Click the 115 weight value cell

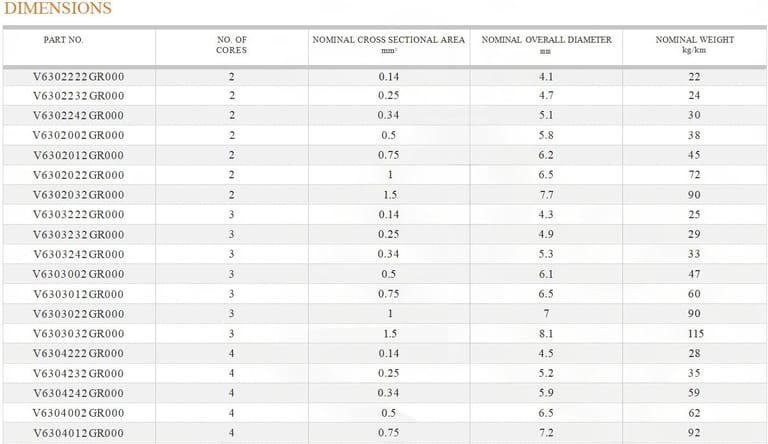(x=695, y=334)
